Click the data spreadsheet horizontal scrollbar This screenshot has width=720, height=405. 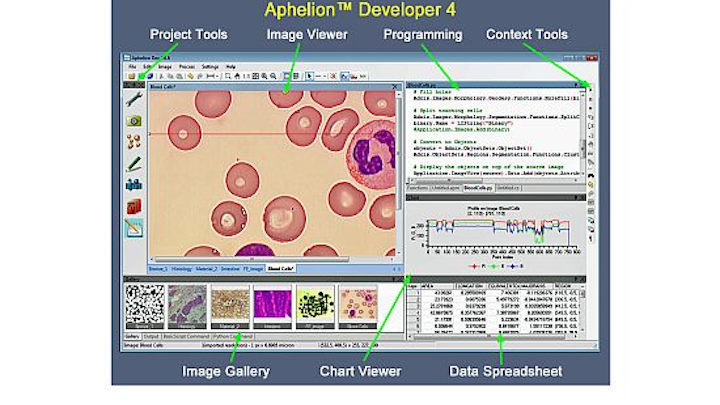click(489, 337)
